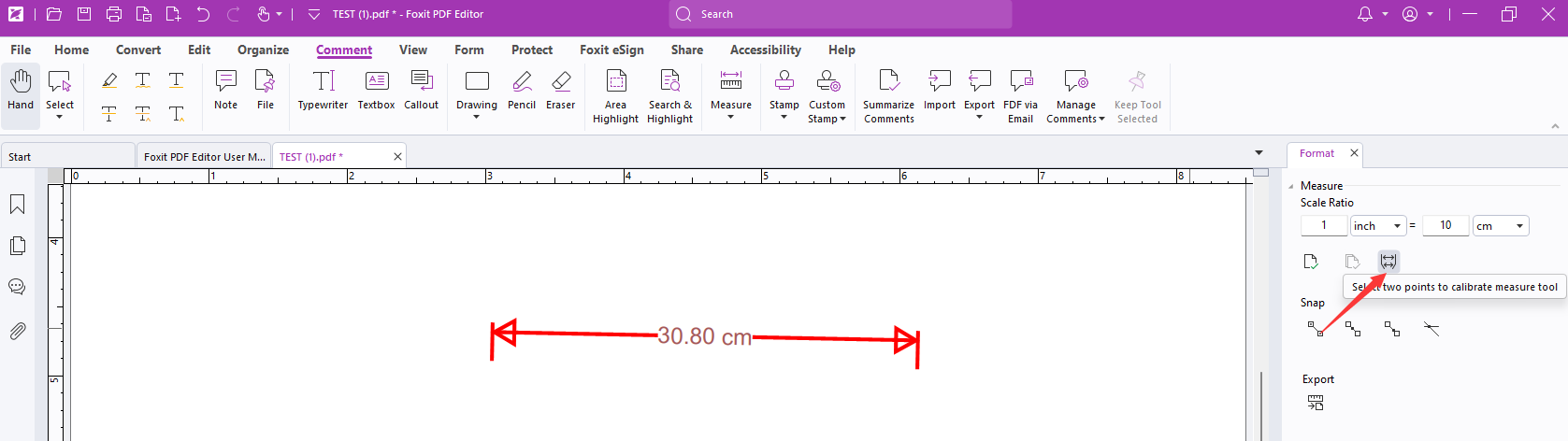Screen dimensions: 1568x441
Task: Close the TEST (1).pdf tab
Action: click(x=397, y=157)
